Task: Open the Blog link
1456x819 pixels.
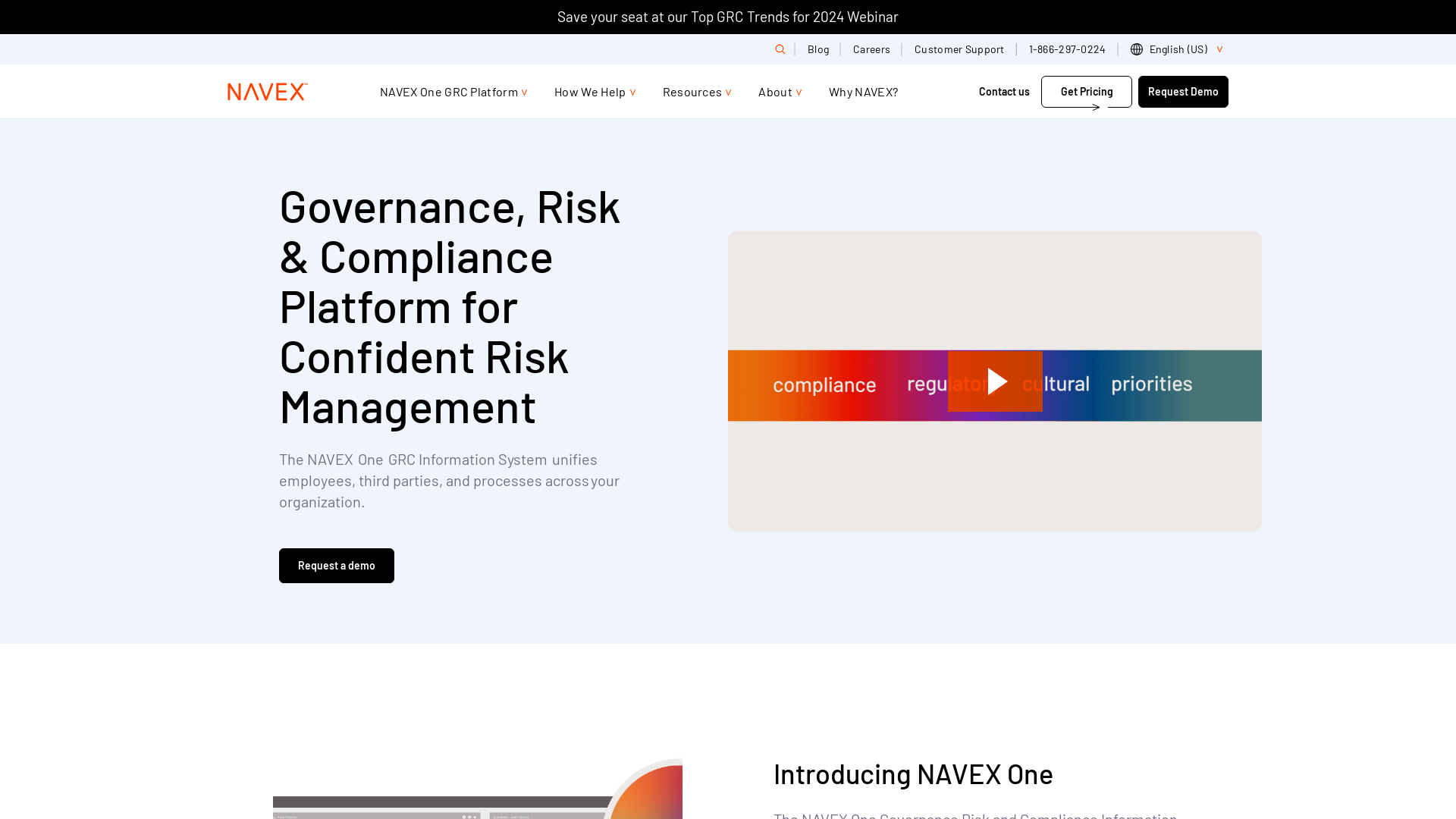Action: coord(818,49)
